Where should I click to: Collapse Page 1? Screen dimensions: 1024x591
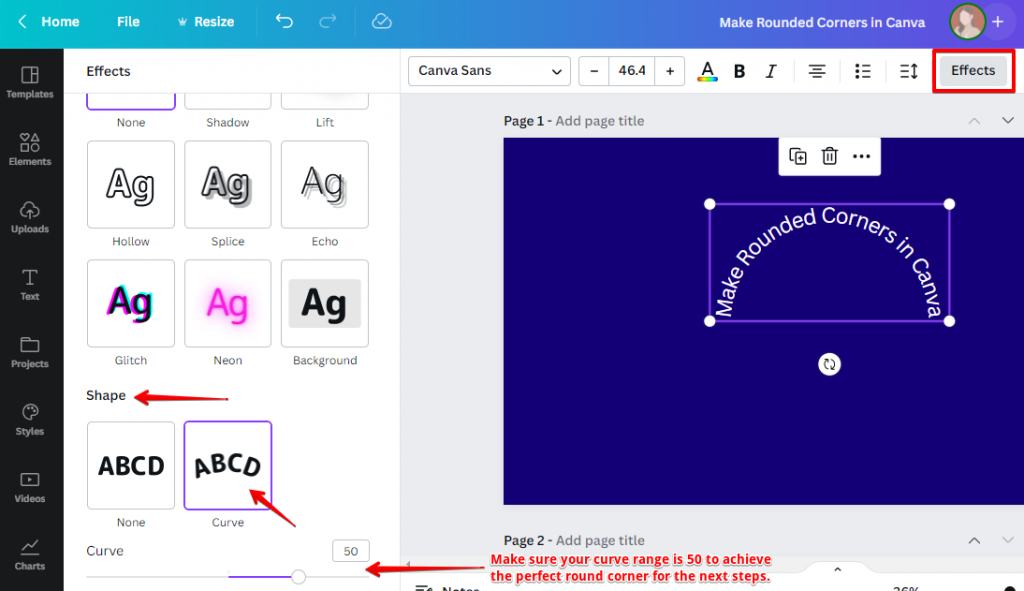point(974,120)
